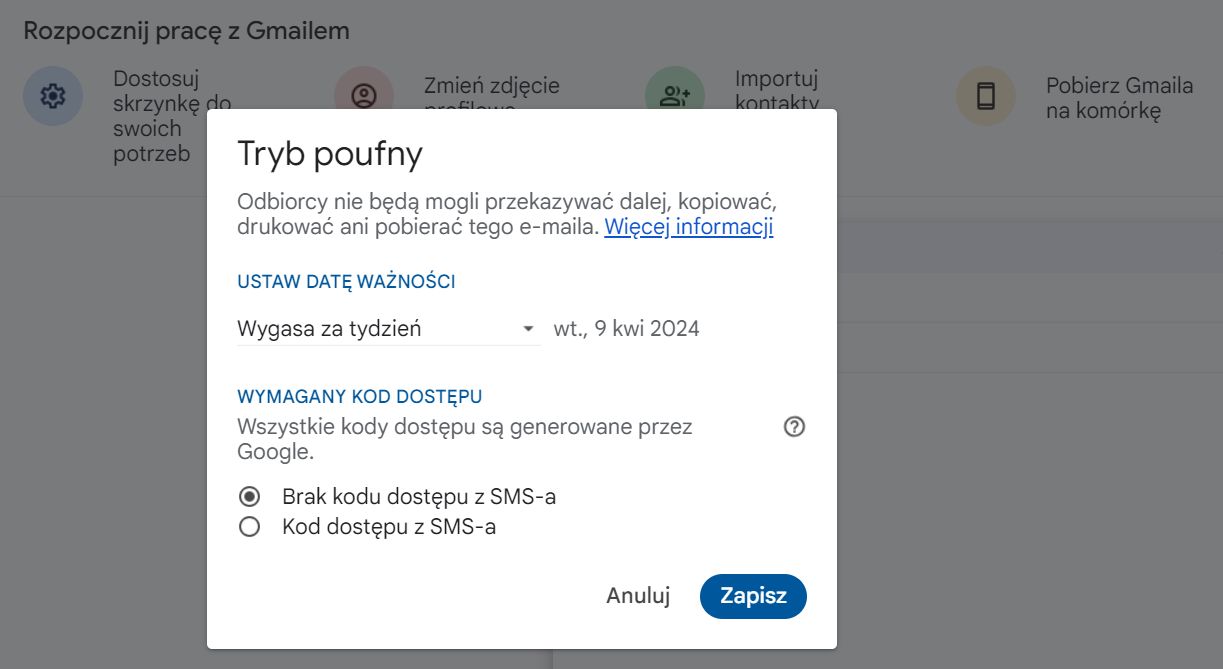Screen dimensions: 1223x669
Task: Click the person-with-plus icon near Importuj kontakty
Action: tap(674, 95)
